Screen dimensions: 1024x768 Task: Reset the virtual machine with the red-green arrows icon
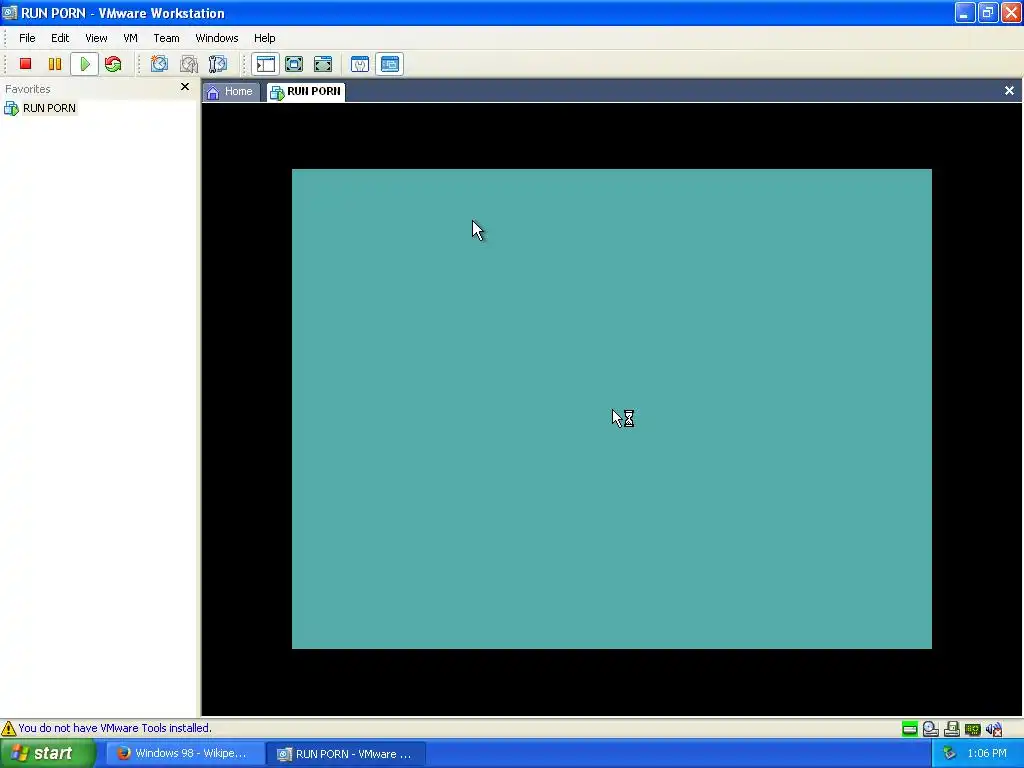[113, 63]
